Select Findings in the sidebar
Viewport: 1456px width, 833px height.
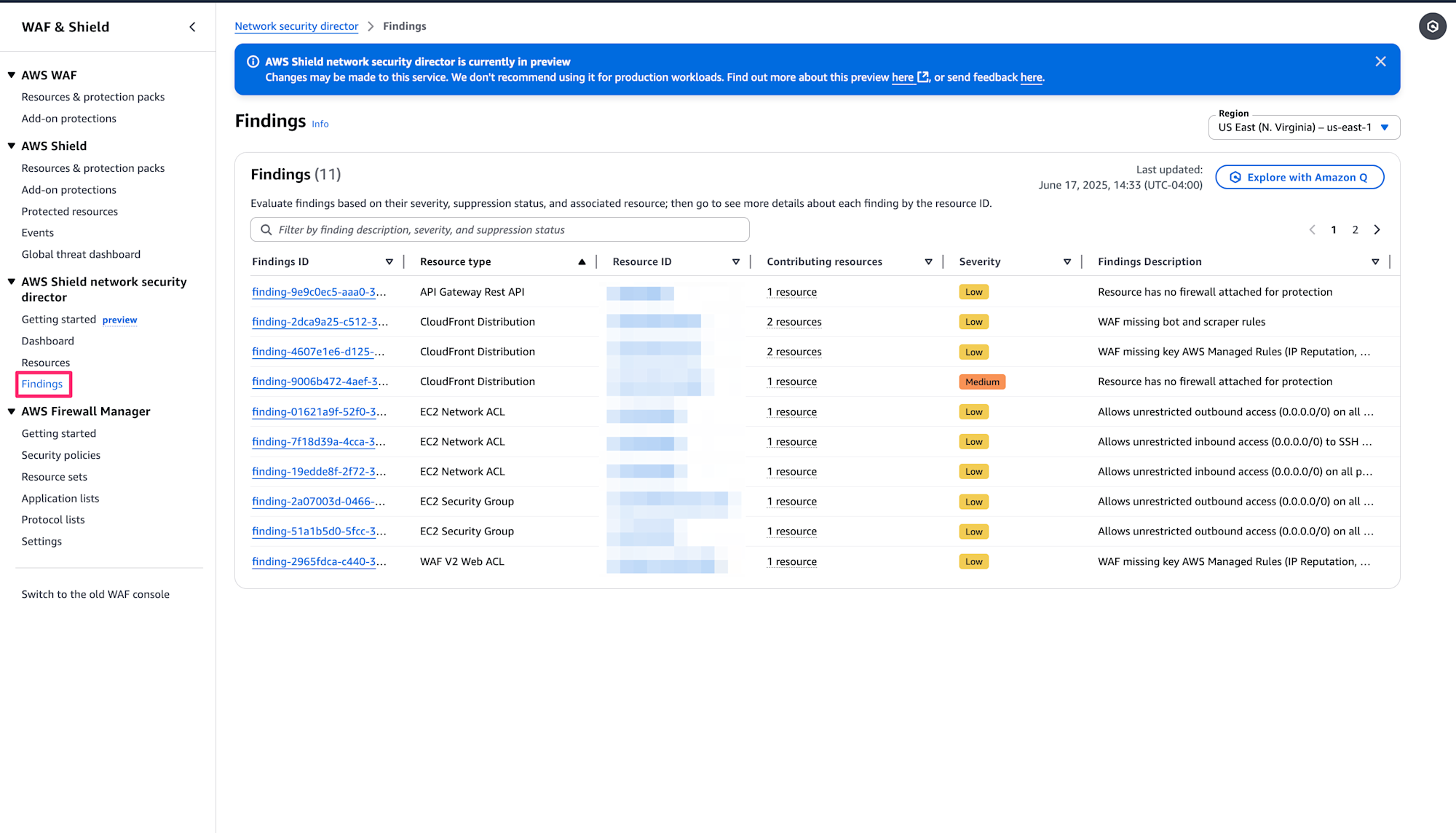click(42, 384)
